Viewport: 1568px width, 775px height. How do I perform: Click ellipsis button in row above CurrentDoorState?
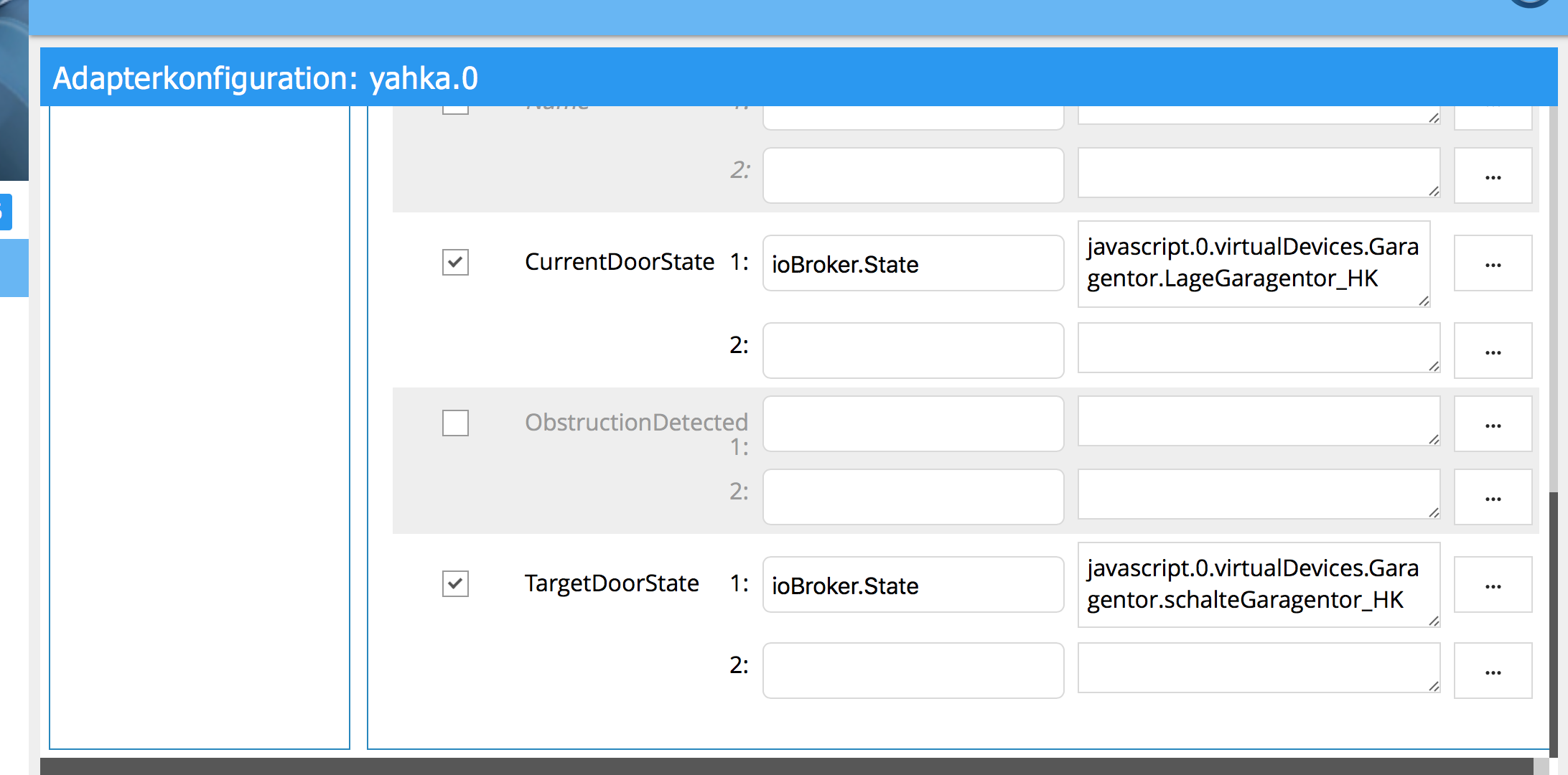1493,176
